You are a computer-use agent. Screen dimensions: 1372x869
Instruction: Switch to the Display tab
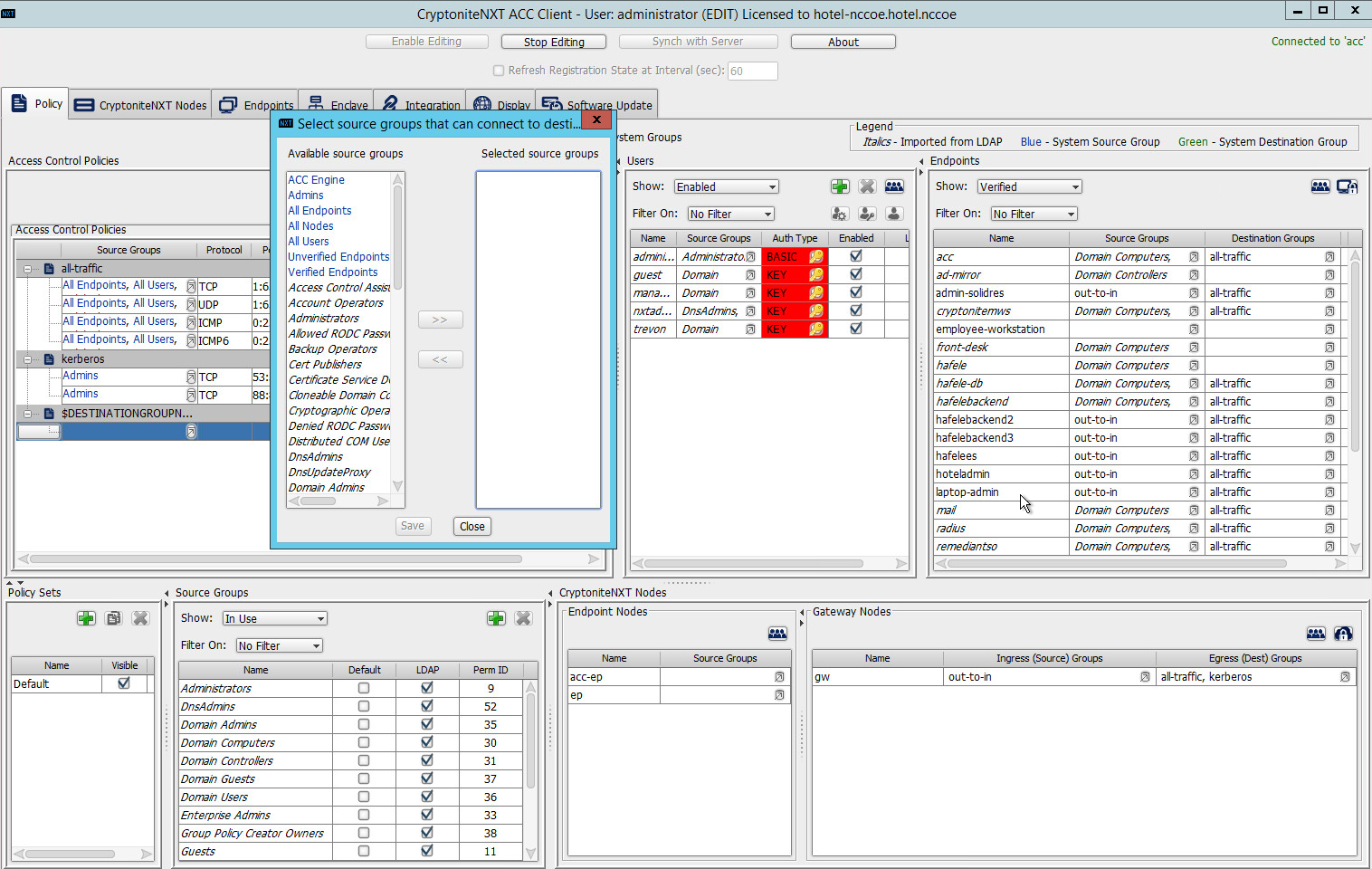[x=501, y=105]
